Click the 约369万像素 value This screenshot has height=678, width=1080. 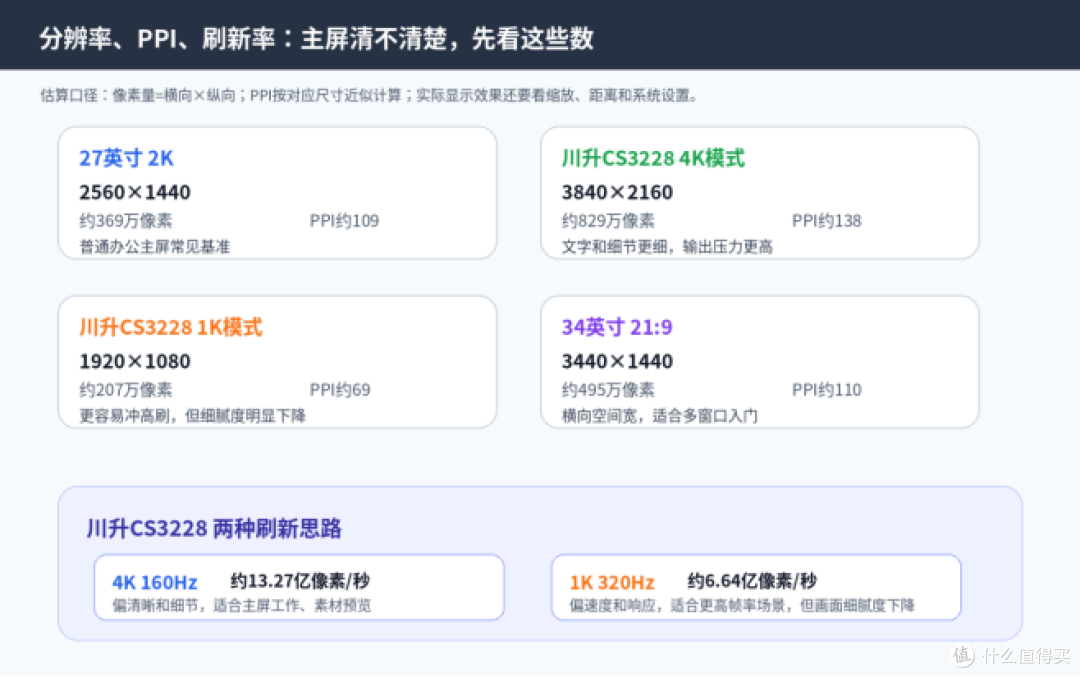(x=126, y=220)
